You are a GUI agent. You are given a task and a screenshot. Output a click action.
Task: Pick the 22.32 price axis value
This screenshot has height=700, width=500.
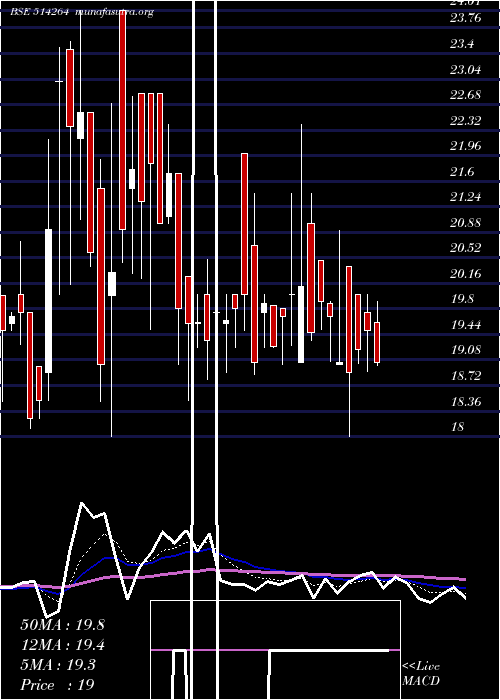[x=466, y=120]
